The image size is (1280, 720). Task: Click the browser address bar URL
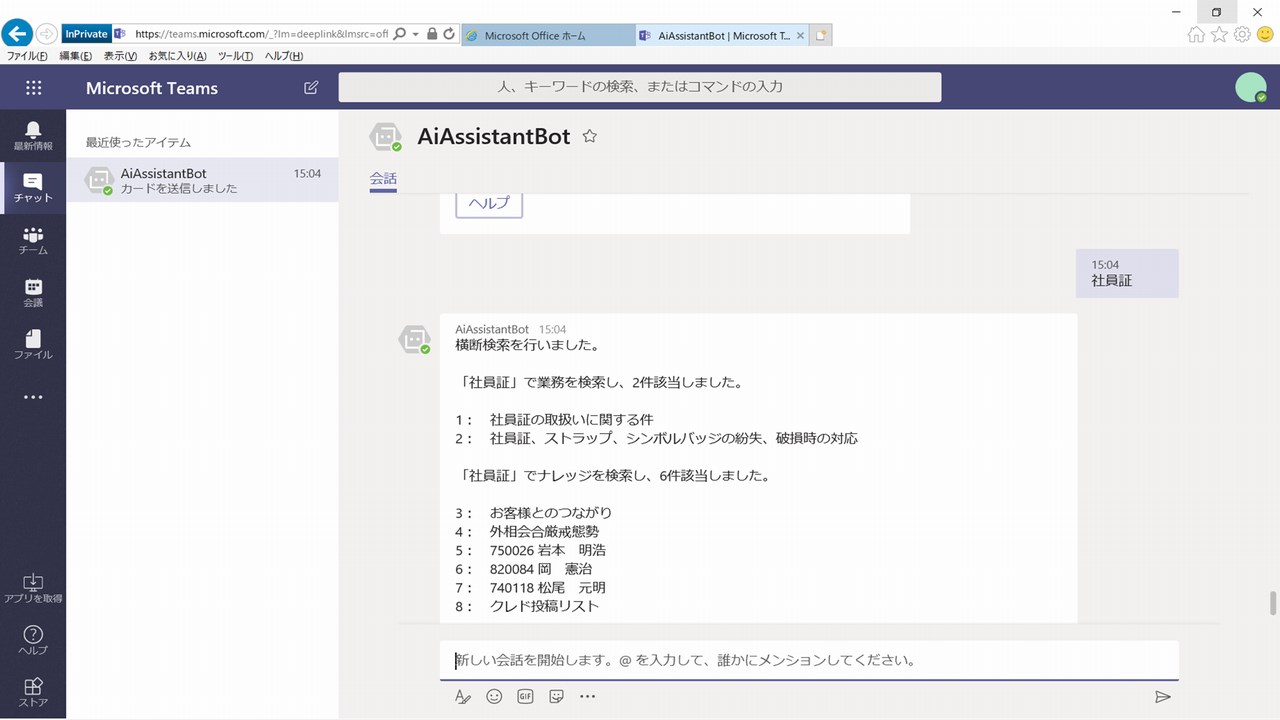(261, 34)
